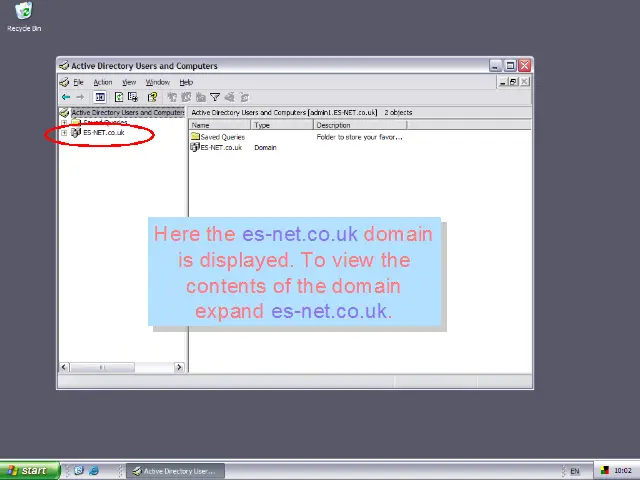Sort list by Type column header
The image size is (640, 480).
(282, 125)
